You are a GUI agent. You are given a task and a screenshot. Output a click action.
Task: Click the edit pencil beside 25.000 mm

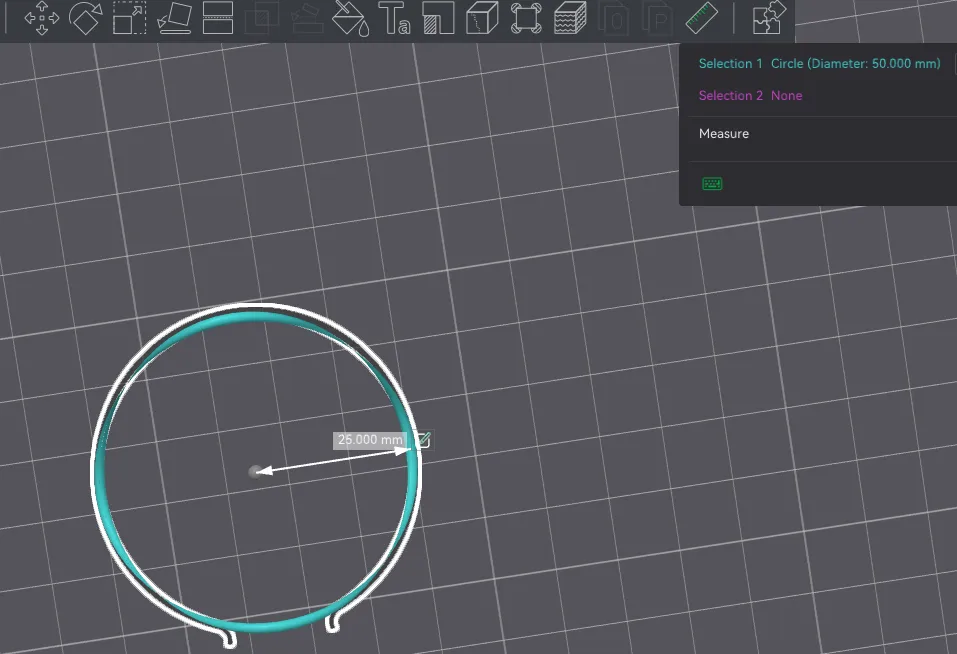point(423,440)
